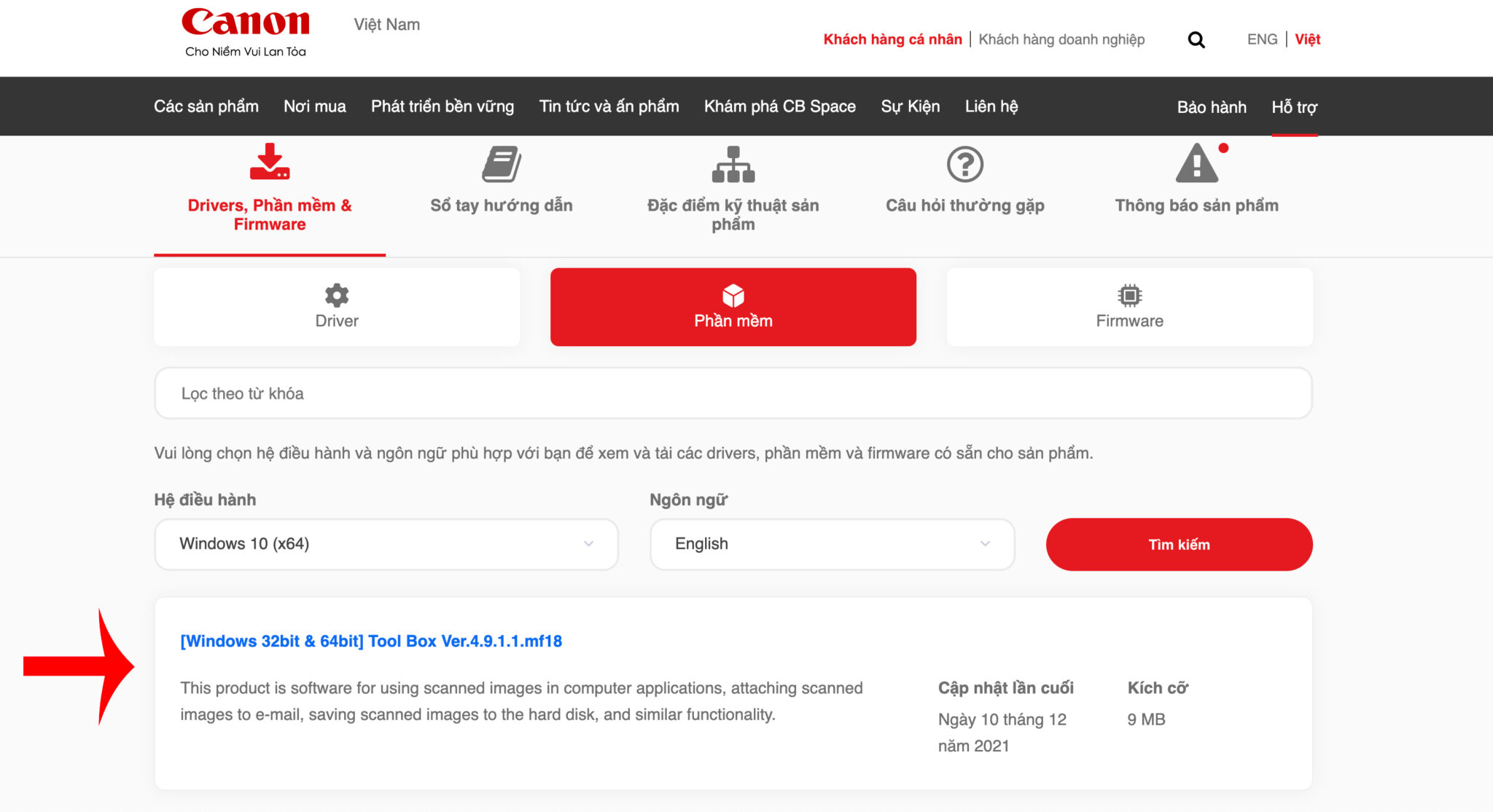Click the product specifications network icon
Screen dimensions: 1493x812
(733, 164)
